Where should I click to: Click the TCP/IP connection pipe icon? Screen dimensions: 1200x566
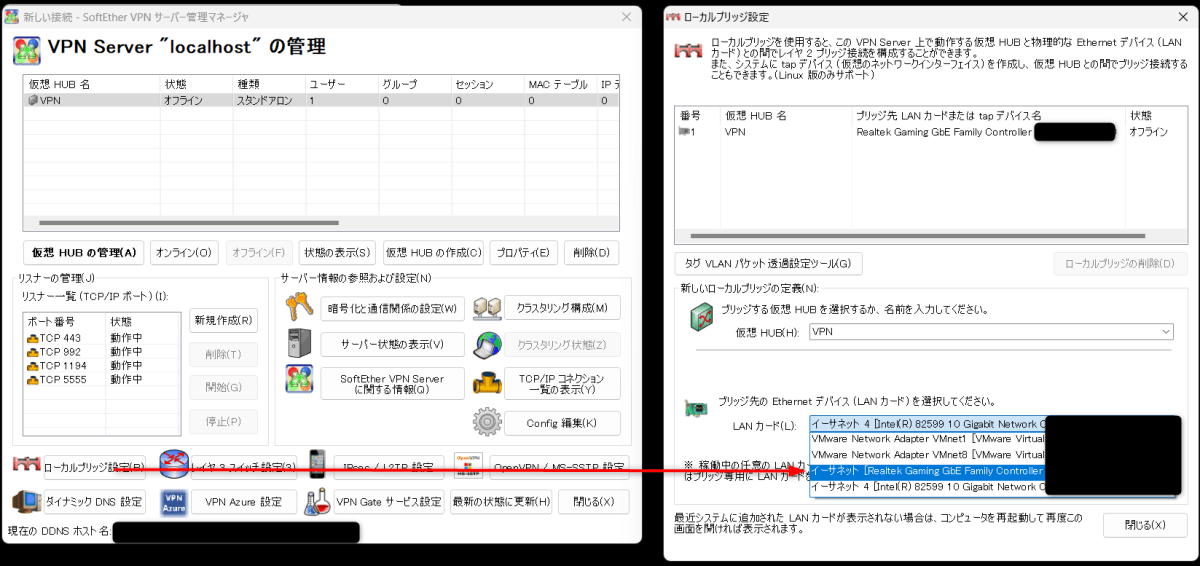[487, 382]
